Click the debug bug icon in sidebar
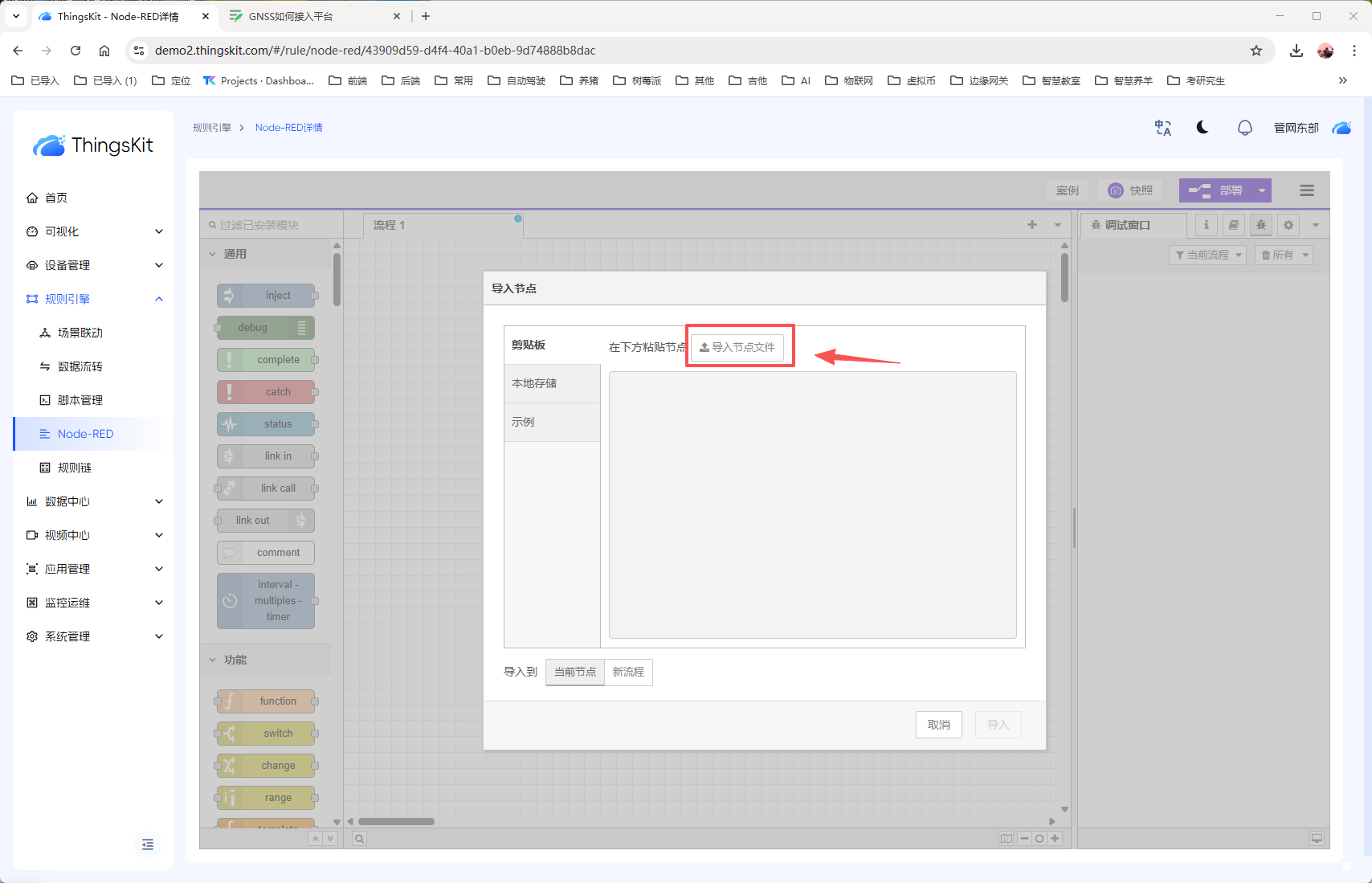The width and height of the screenshot is (1372, 883). pyautogui.click(x=1261, y=225)
